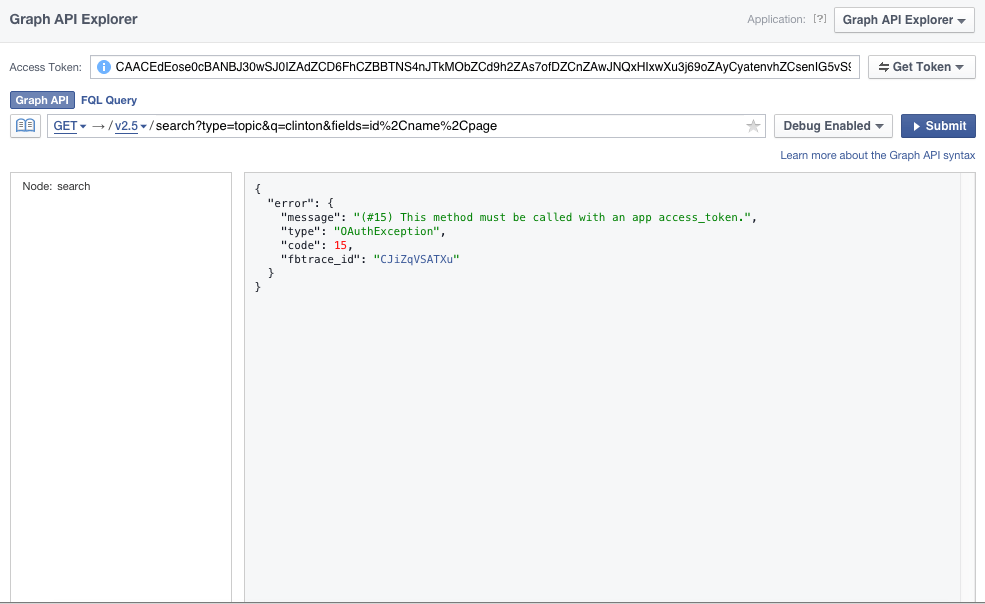Submit the Graph API request
The height and width of the screenshot is (604, 985).
pyautogui.click(x=937, y=126)
